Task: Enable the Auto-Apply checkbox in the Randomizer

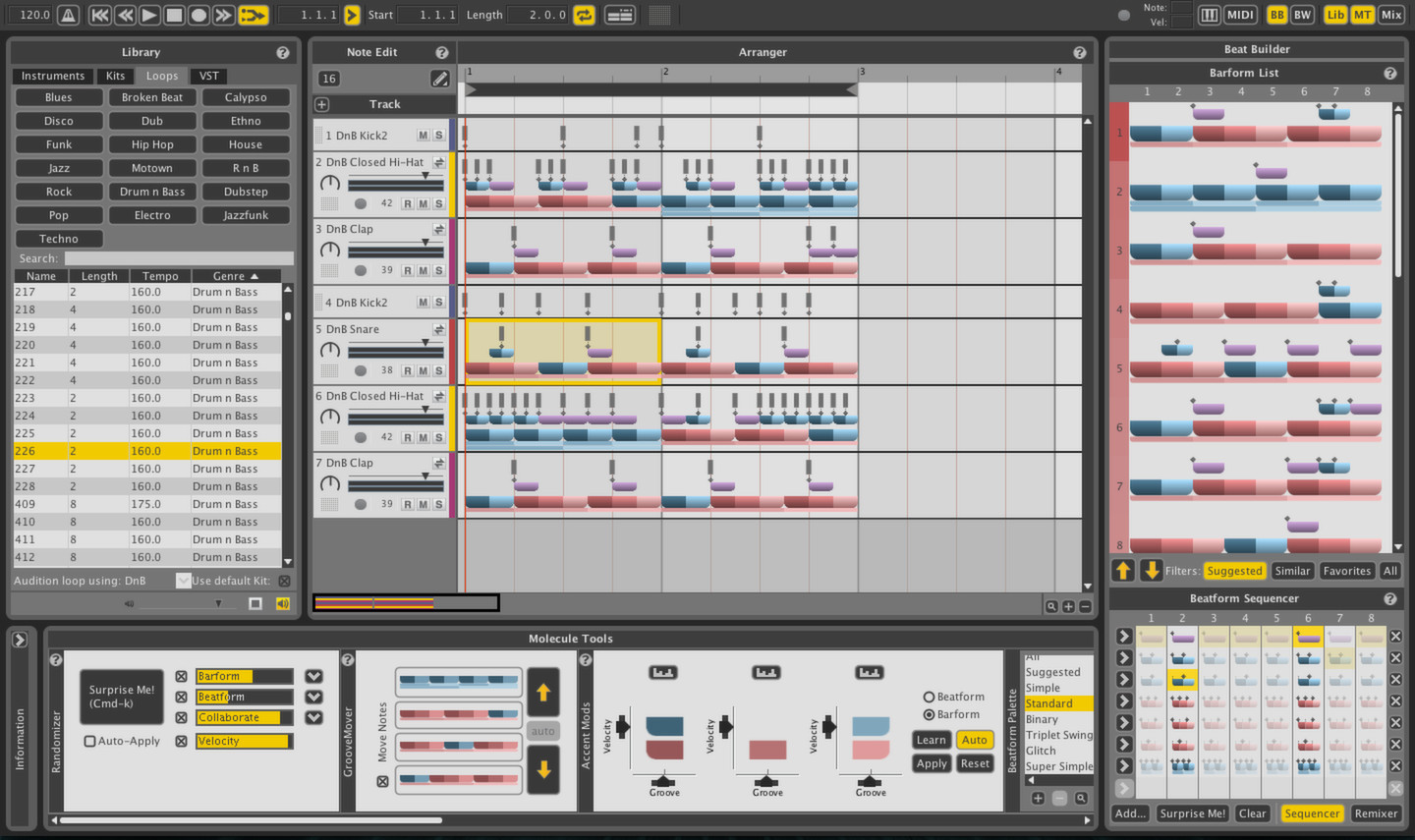Action: click(x=89, y=741)
